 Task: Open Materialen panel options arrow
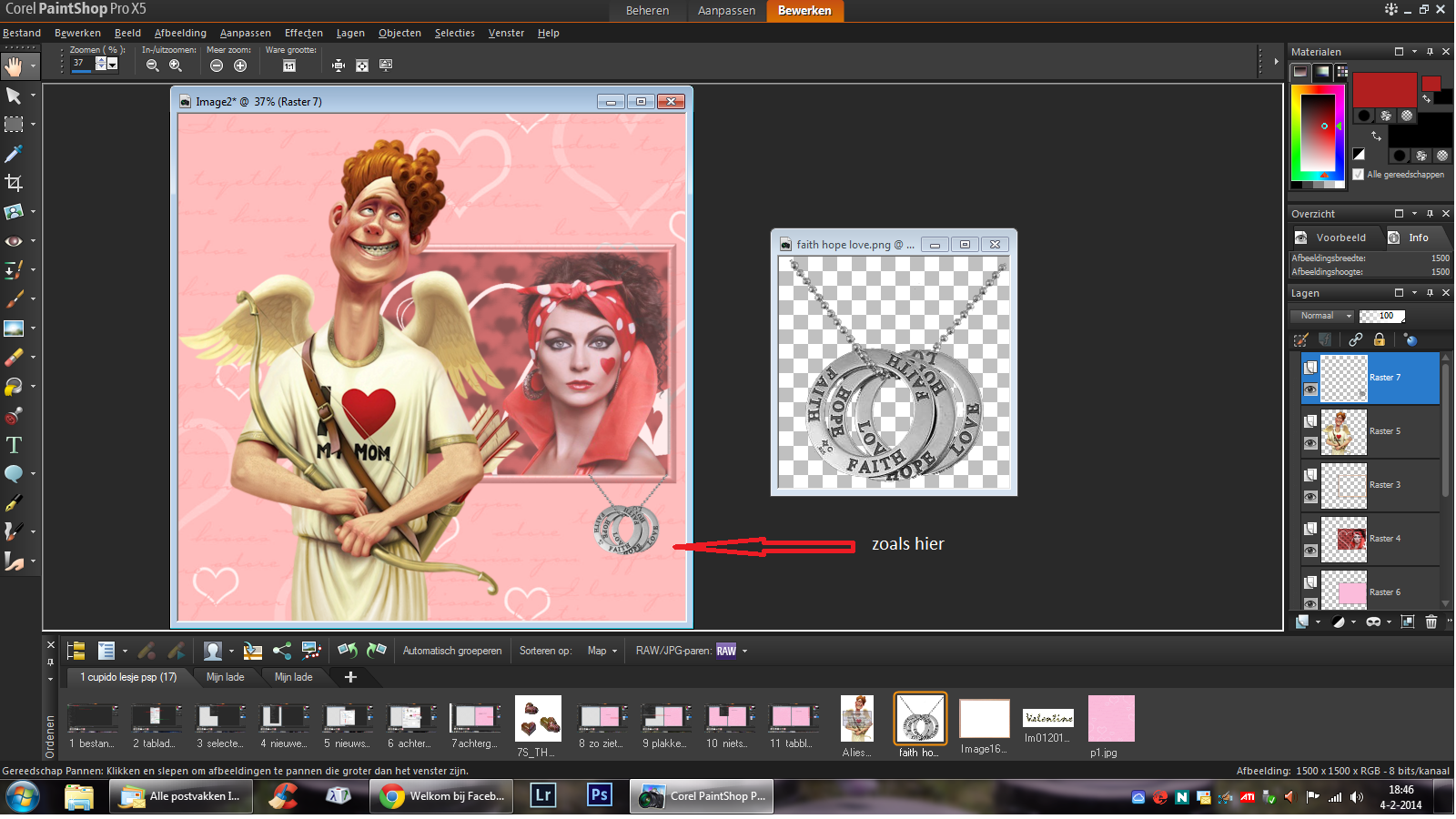point(1414,52)
